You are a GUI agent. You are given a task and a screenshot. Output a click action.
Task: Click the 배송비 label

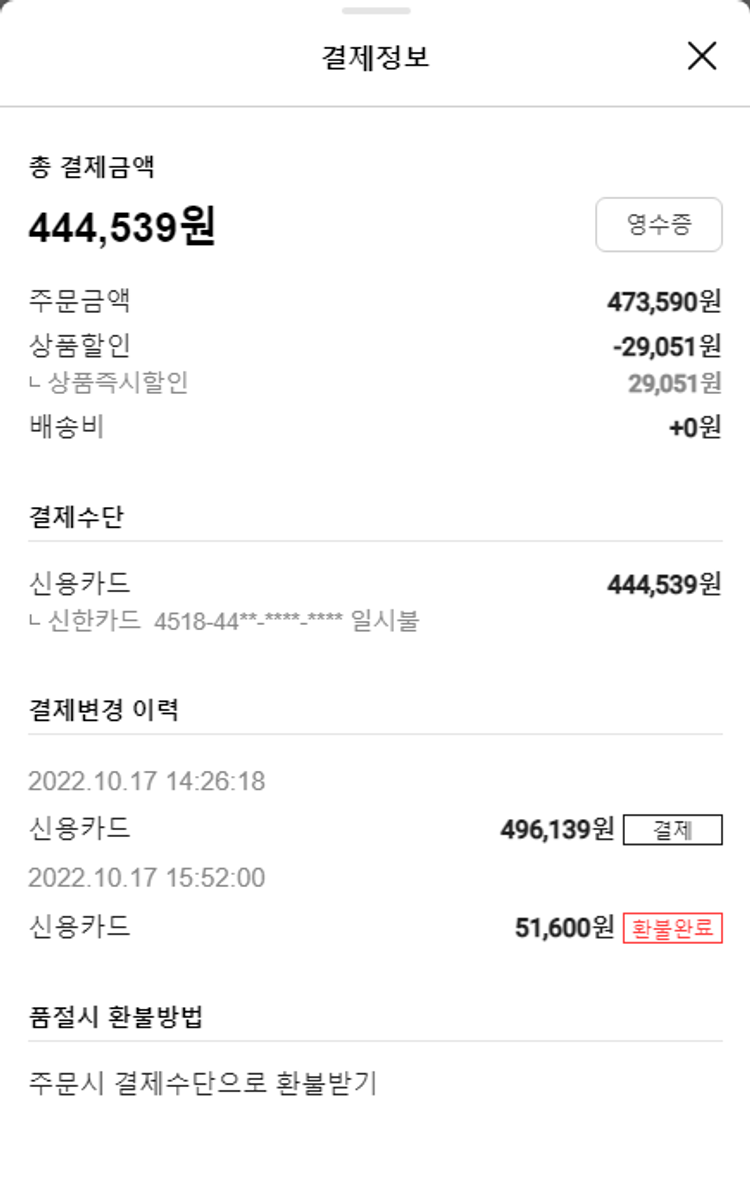[x=67, y=427]
